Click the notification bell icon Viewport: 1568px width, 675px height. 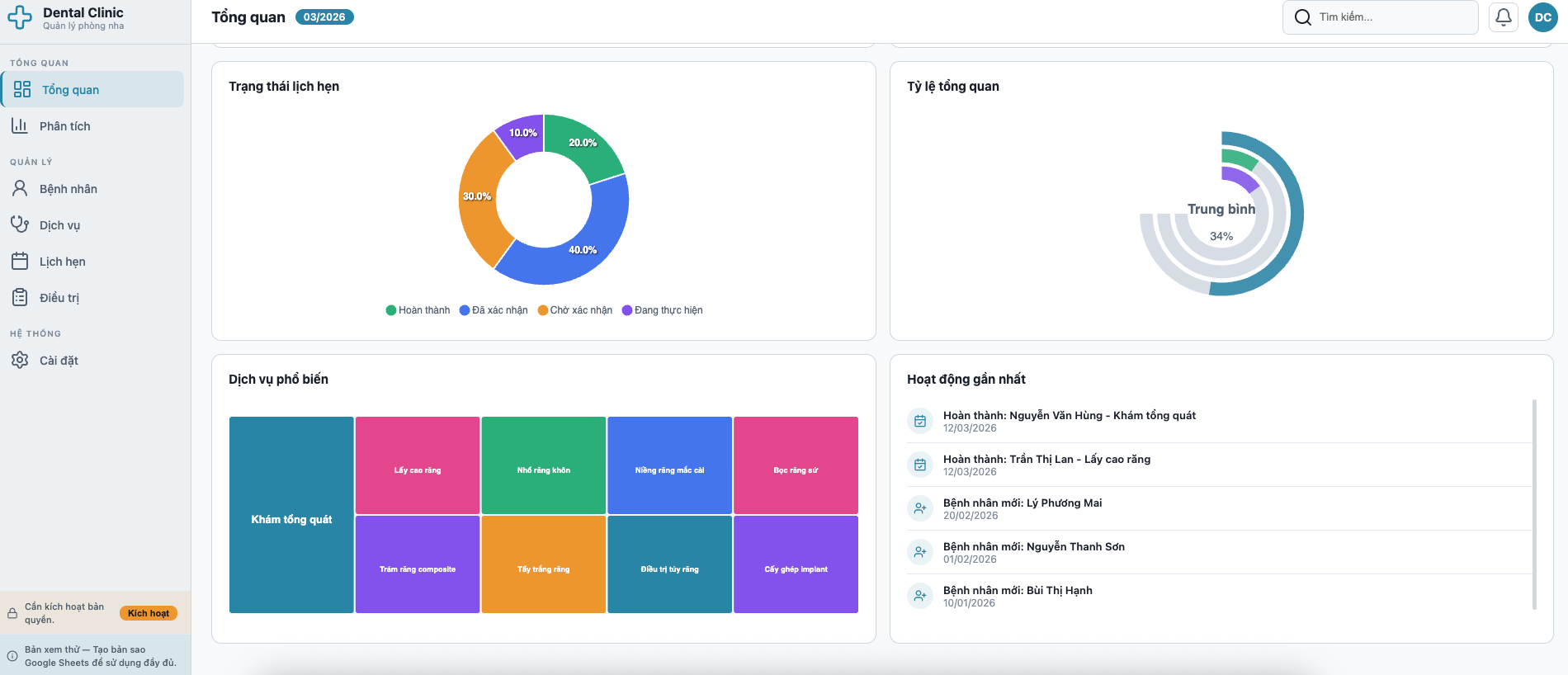(x=1503, y=17)
